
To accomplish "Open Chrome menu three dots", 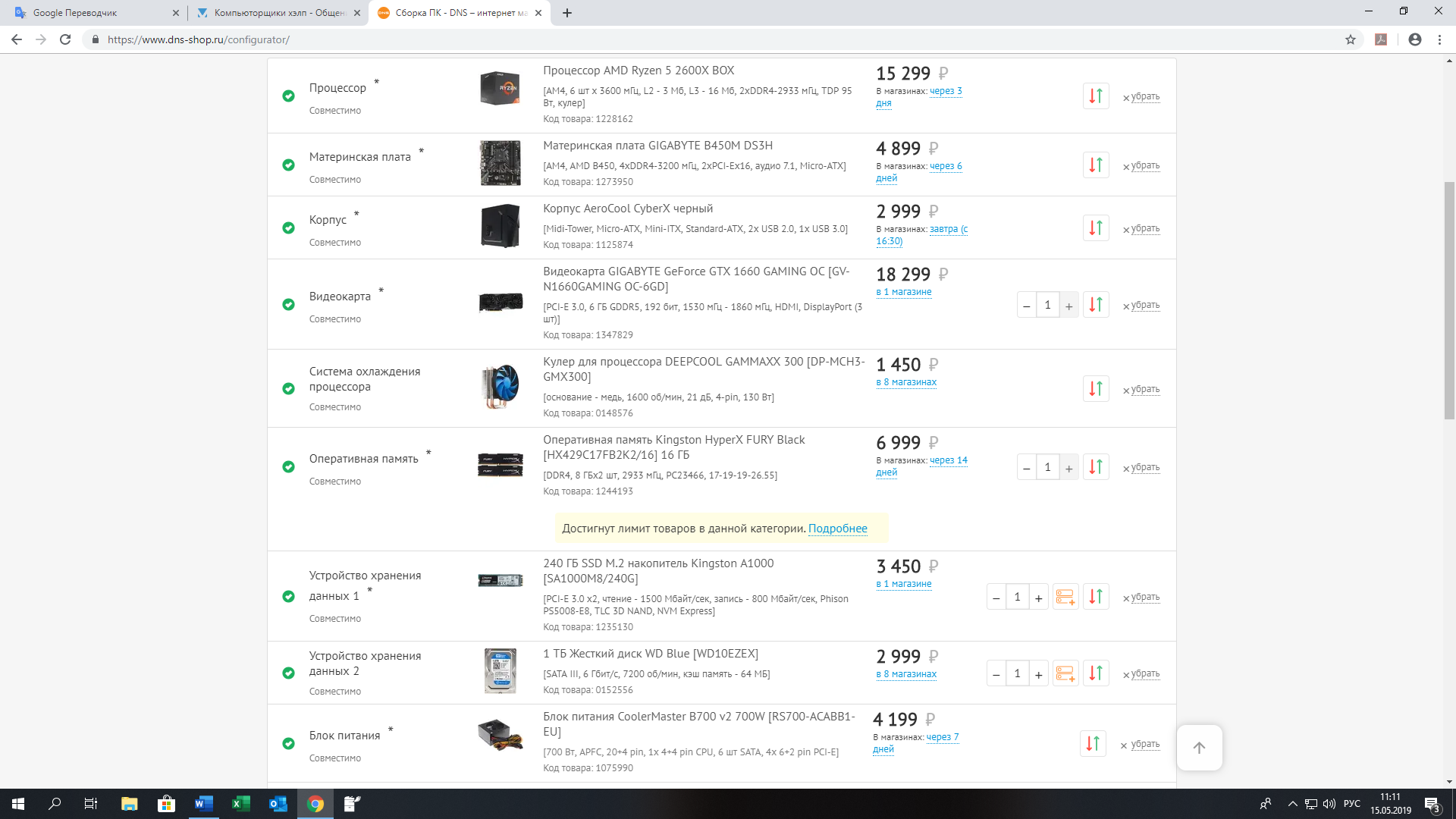I will click(x=1439, y=39).
